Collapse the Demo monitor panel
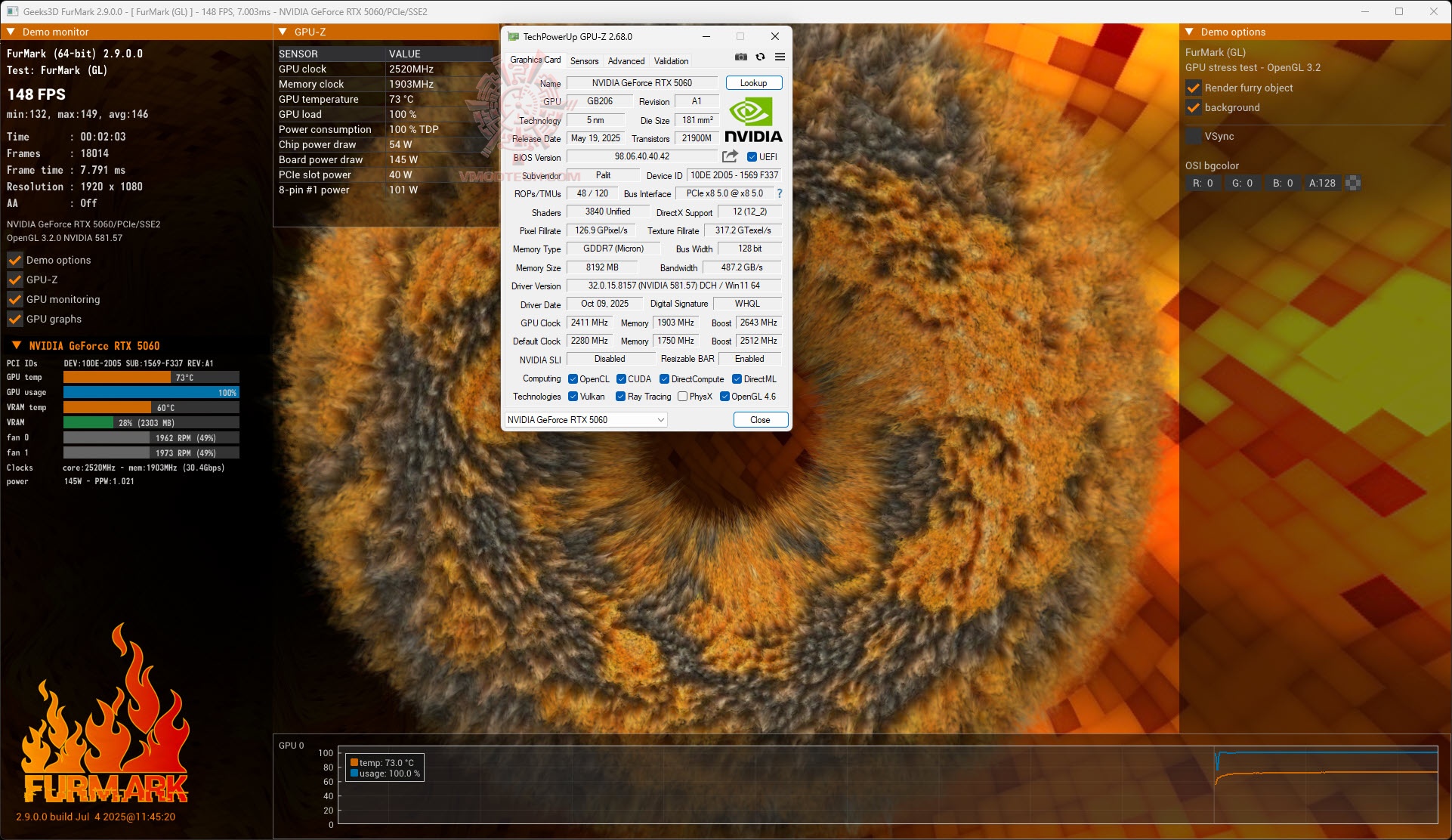 pyautogui.click(x=11, y=32)
